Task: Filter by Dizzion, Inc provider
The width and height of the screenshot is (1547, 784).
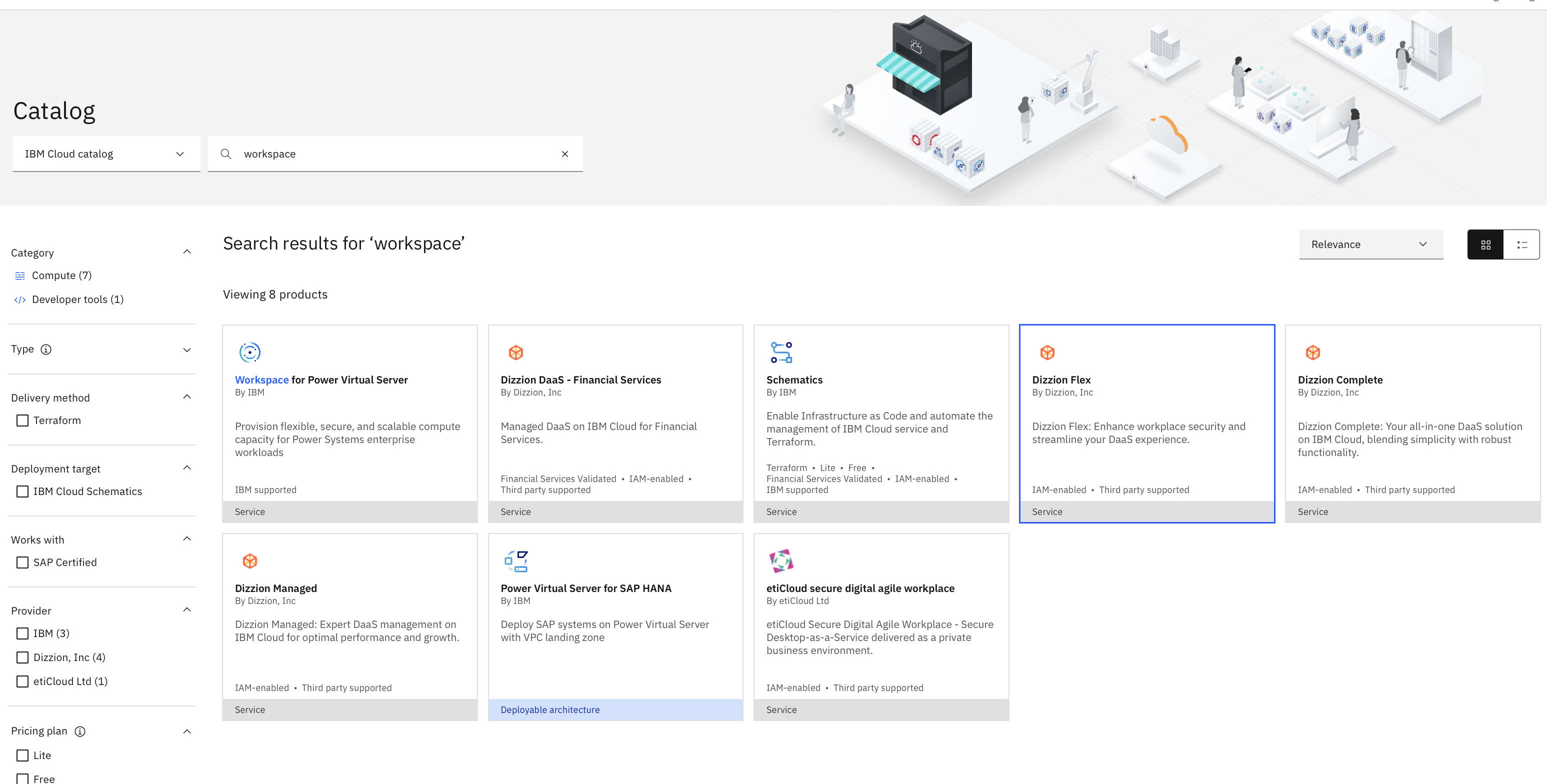Action: click(x=22, y=657)
